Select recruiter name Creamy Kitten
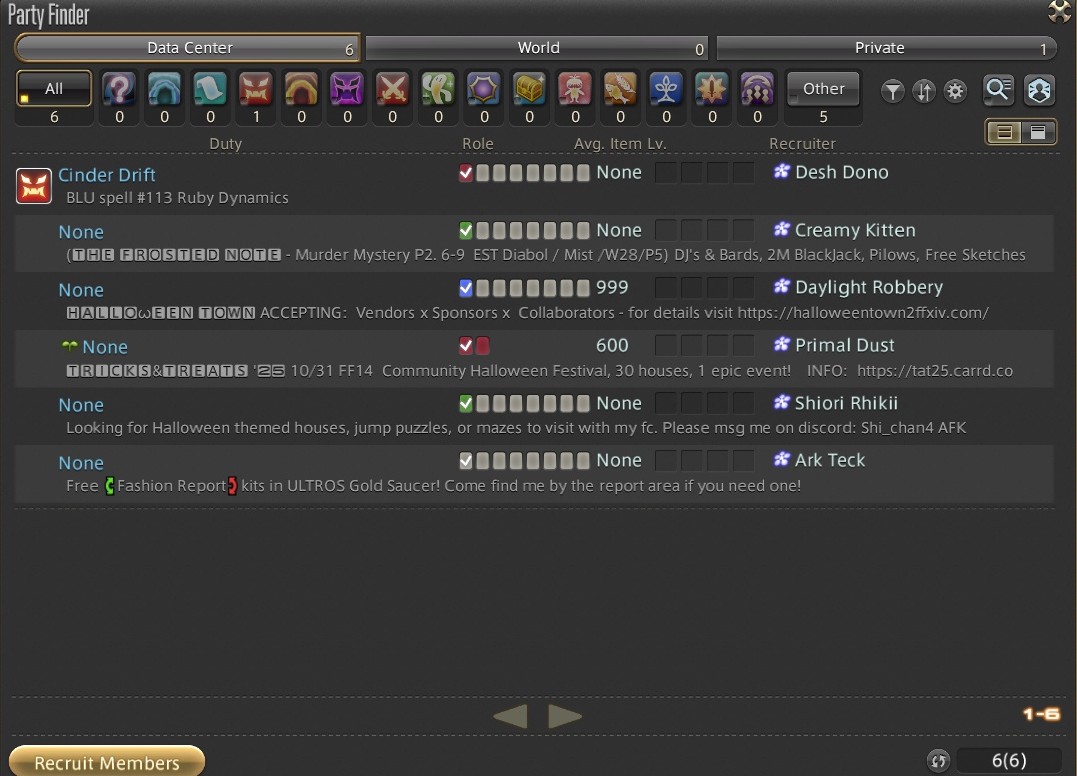This screenshot has width=1077, height=776. click(x=855, y=230)
